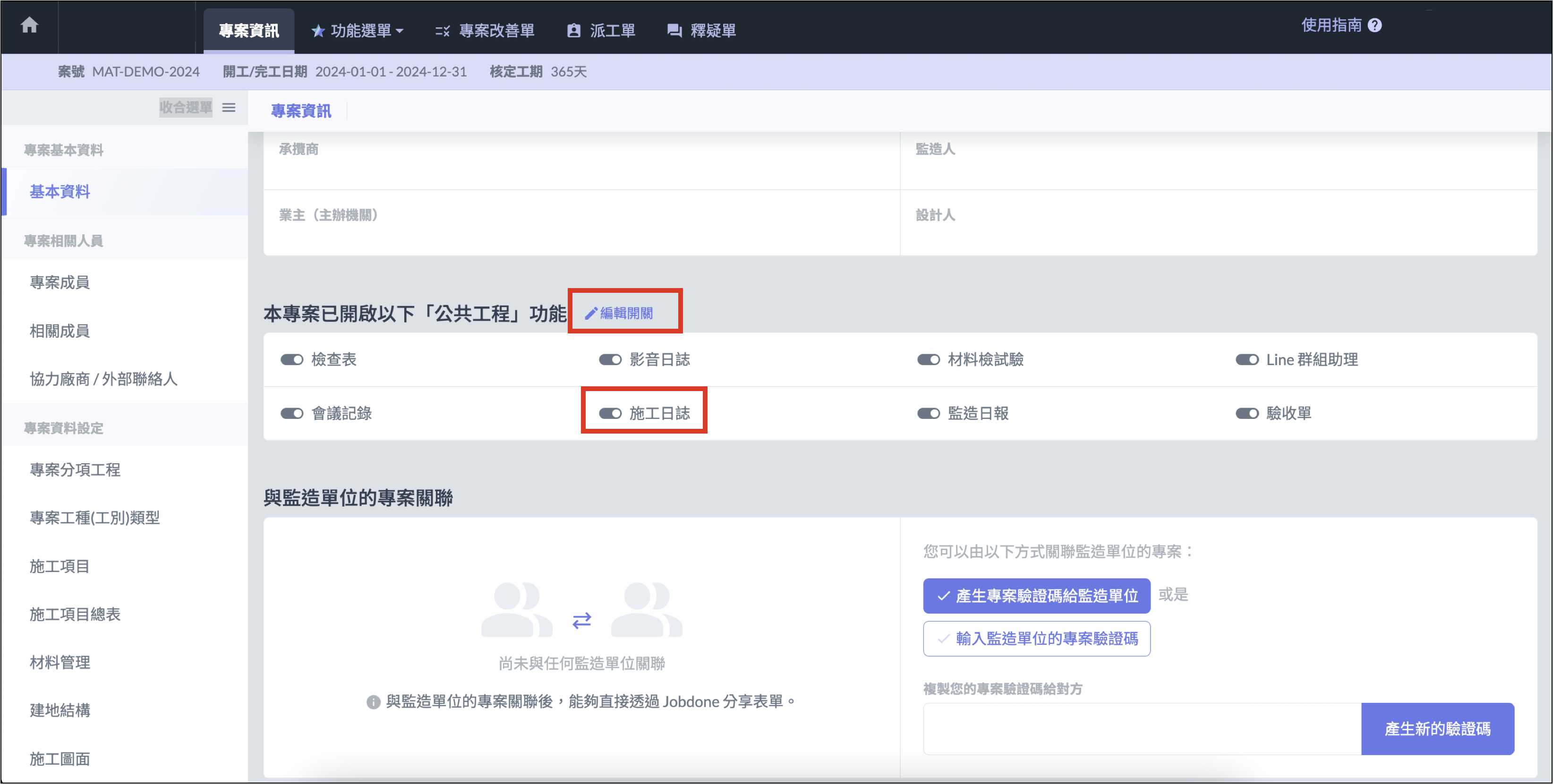
Task: Click the 派工單 badge icon
Action: coord(573,31)
